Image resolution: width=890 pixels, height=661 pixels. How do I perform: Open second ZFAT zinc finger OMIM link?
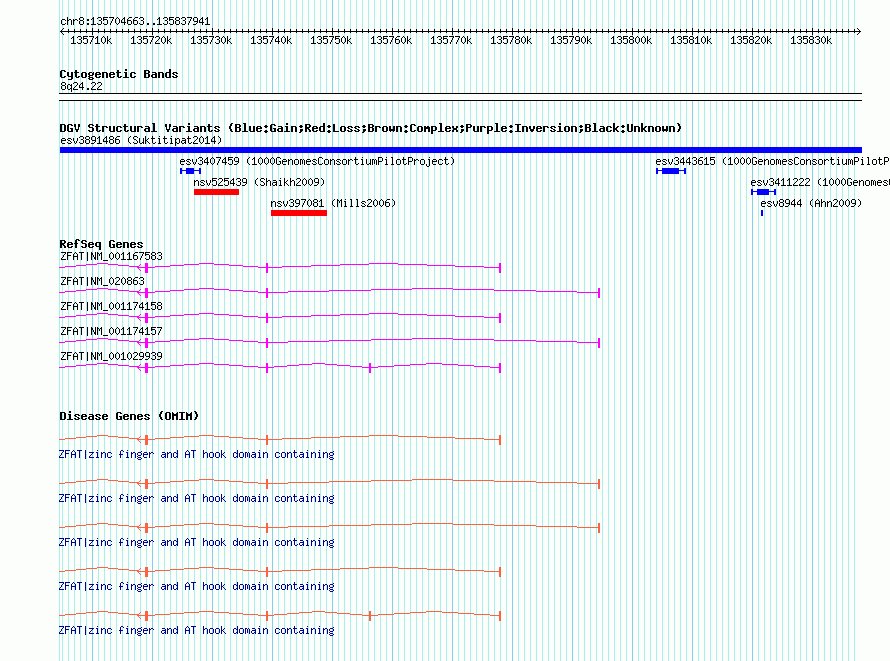pyautogui.click(x=196, y=498)
